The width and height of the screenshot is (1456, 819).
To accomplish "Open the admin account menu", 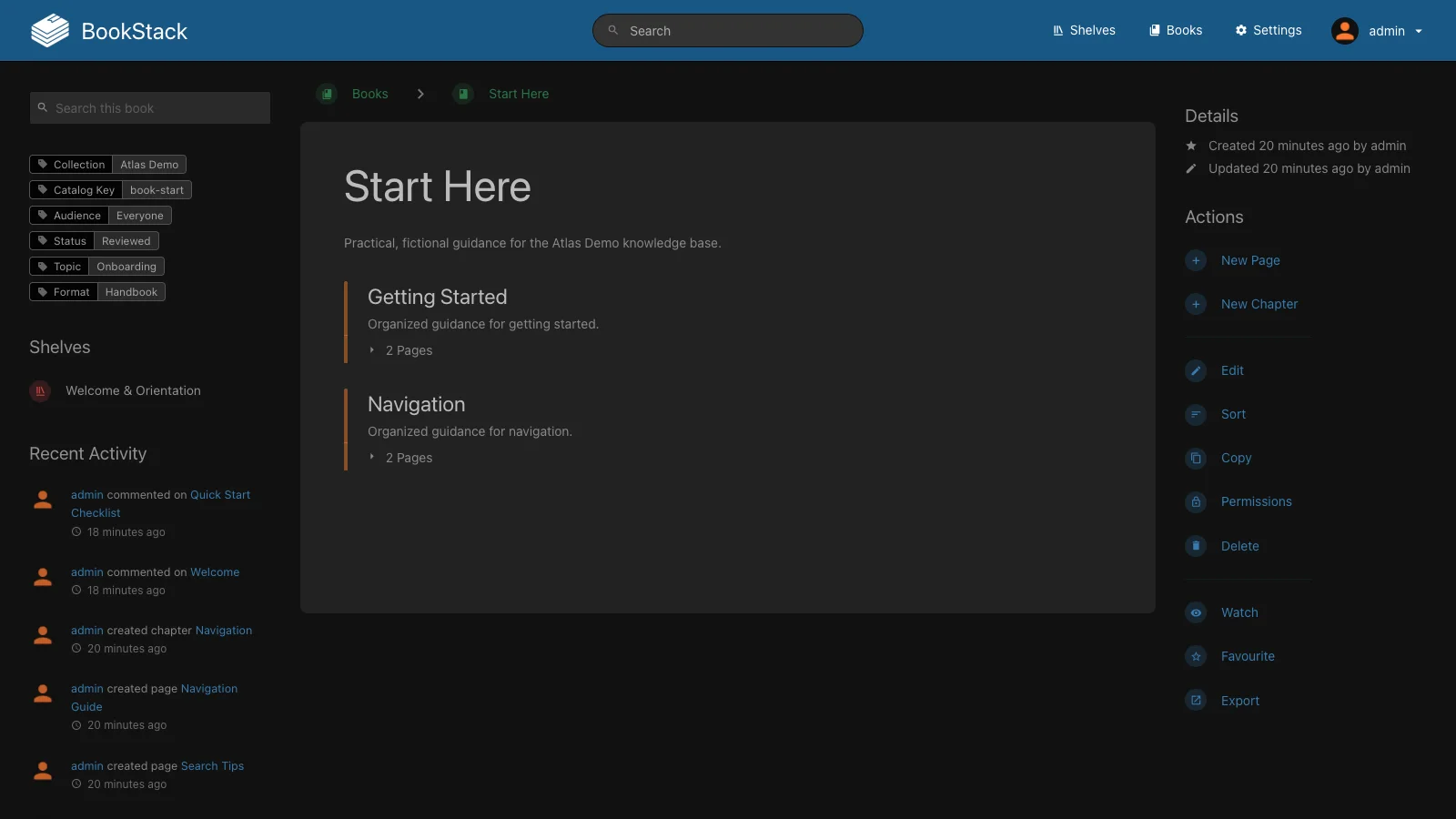I will click(x=1377, y=31).
